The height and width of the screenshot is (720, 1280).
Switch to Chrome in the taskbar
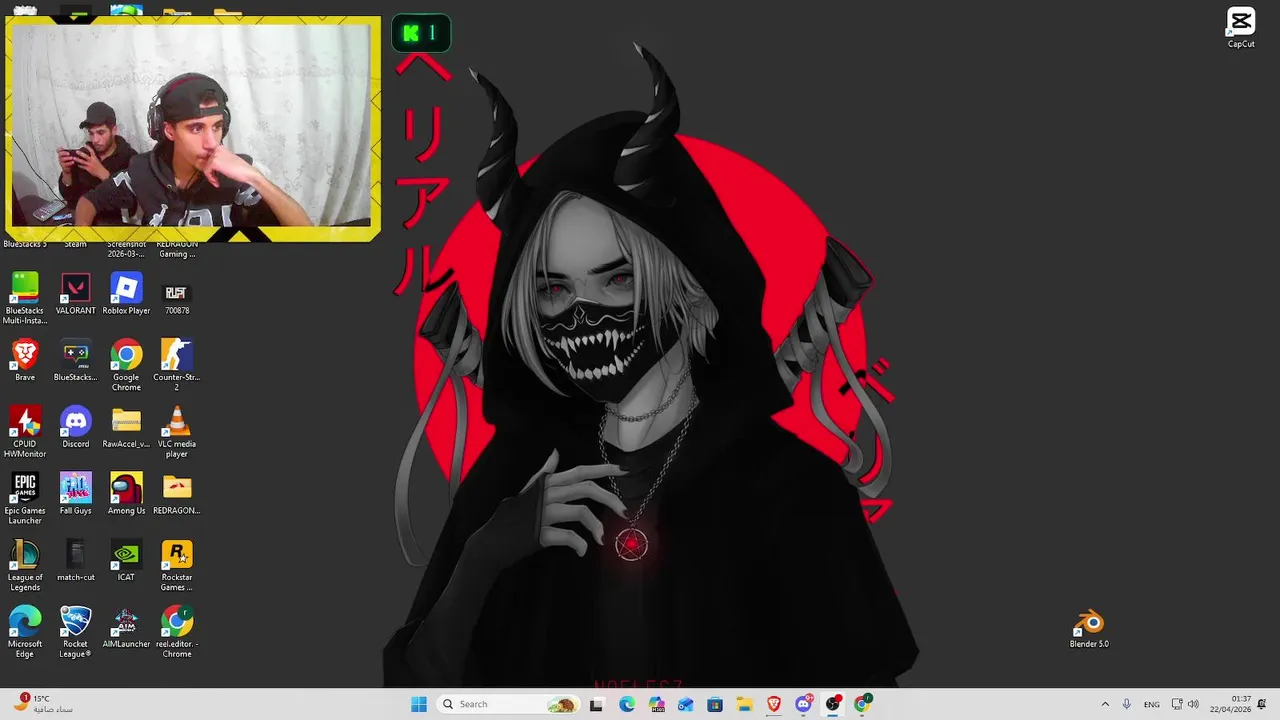862,704
